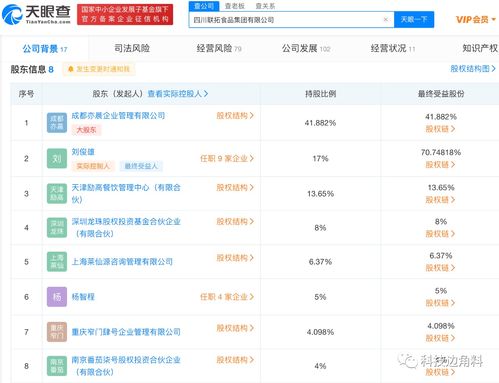Open the 股权结构图 link

click(473, 69)
